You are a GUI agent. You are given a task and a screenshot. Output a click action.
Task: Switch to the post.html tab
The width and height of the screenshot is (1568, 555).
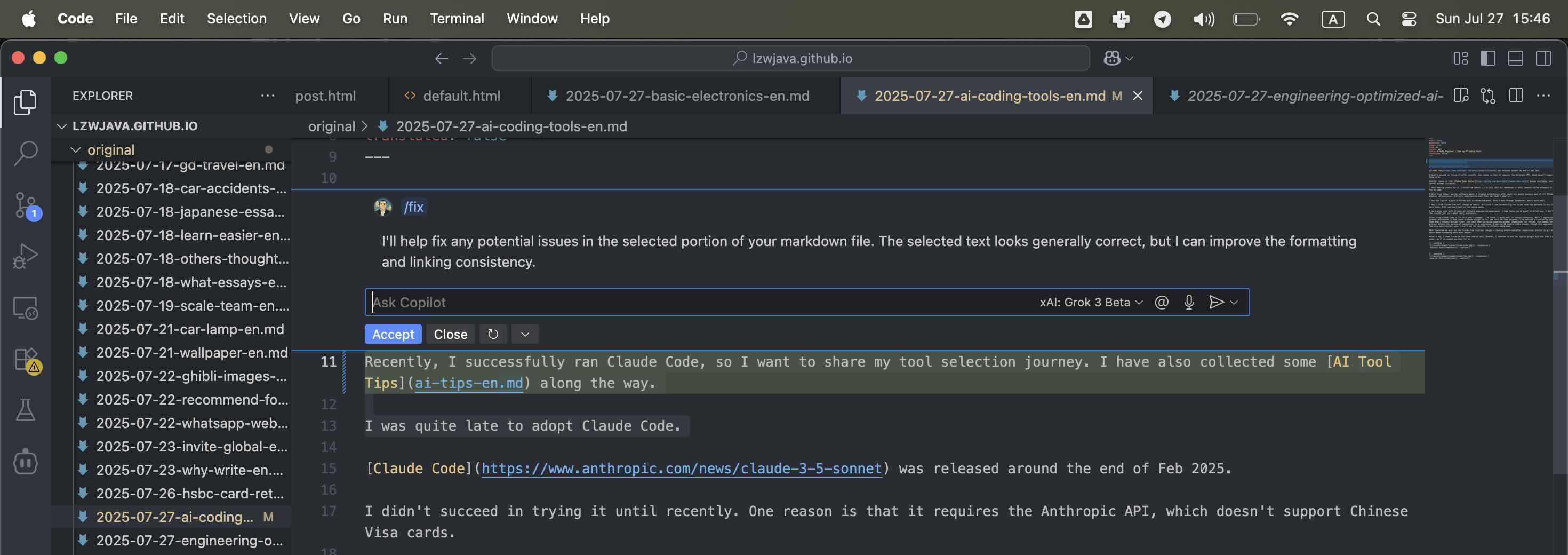[x=326, y=96]
